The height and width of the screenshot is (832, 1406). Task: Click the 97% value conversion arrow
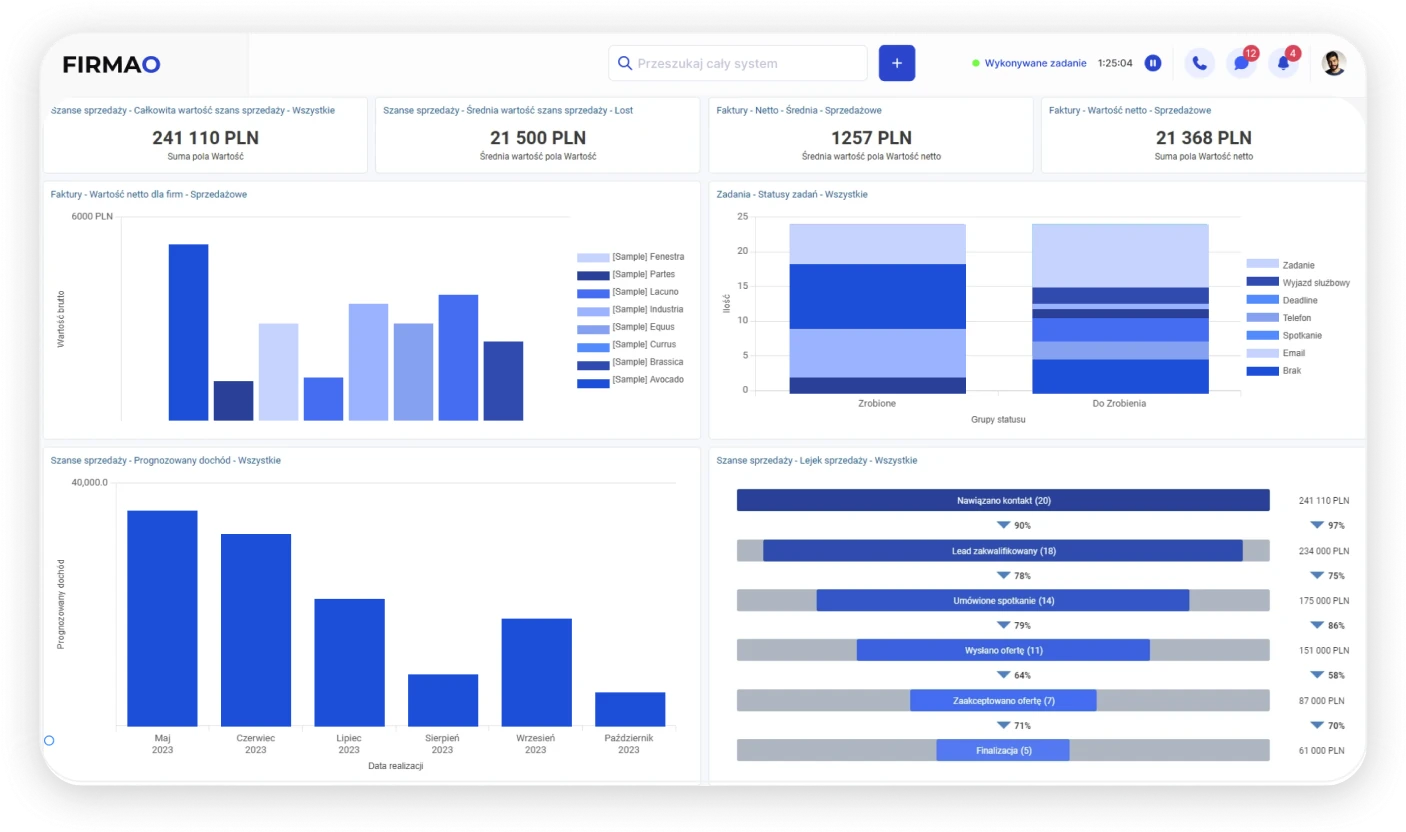[1317, 525]
